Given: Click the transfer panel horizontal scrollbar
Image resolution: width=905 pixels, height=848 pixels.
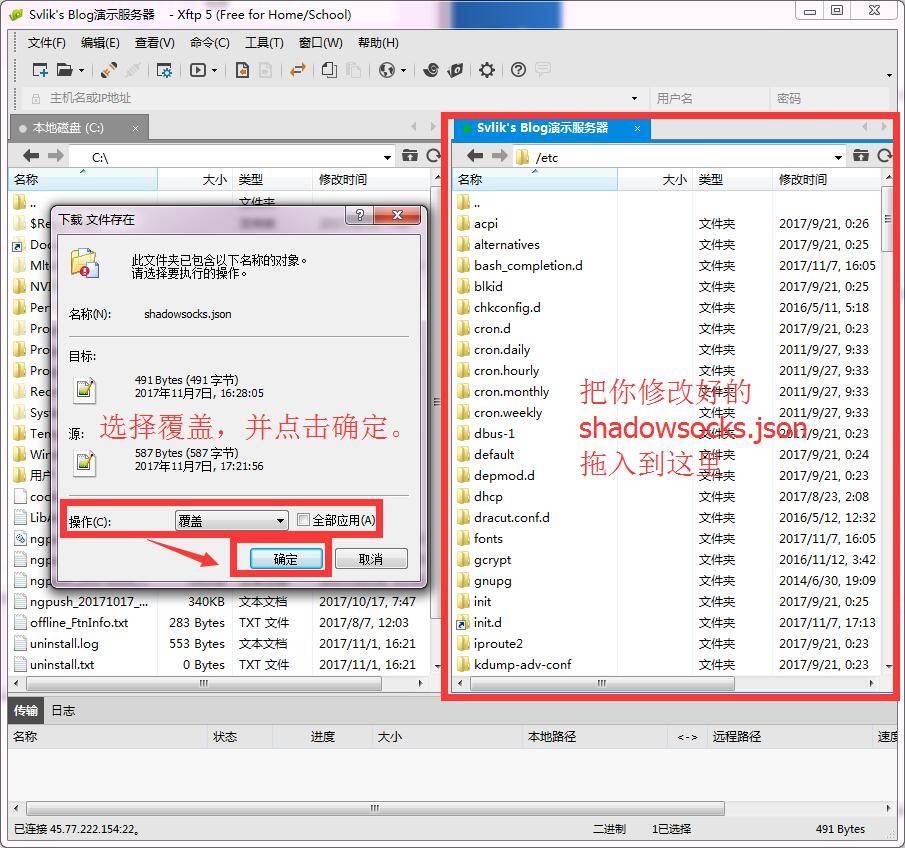Looking at the screenshot, I should 375,808.
